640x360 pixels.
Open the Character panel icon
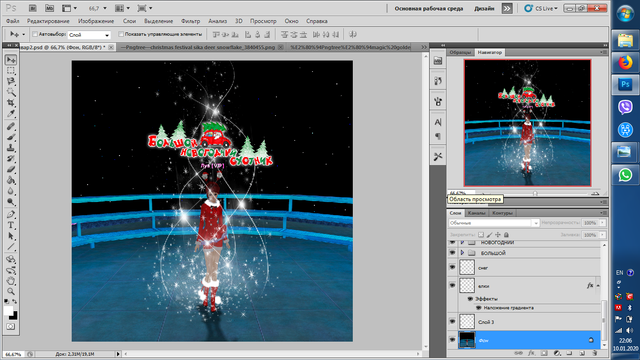tap(438, 122)
